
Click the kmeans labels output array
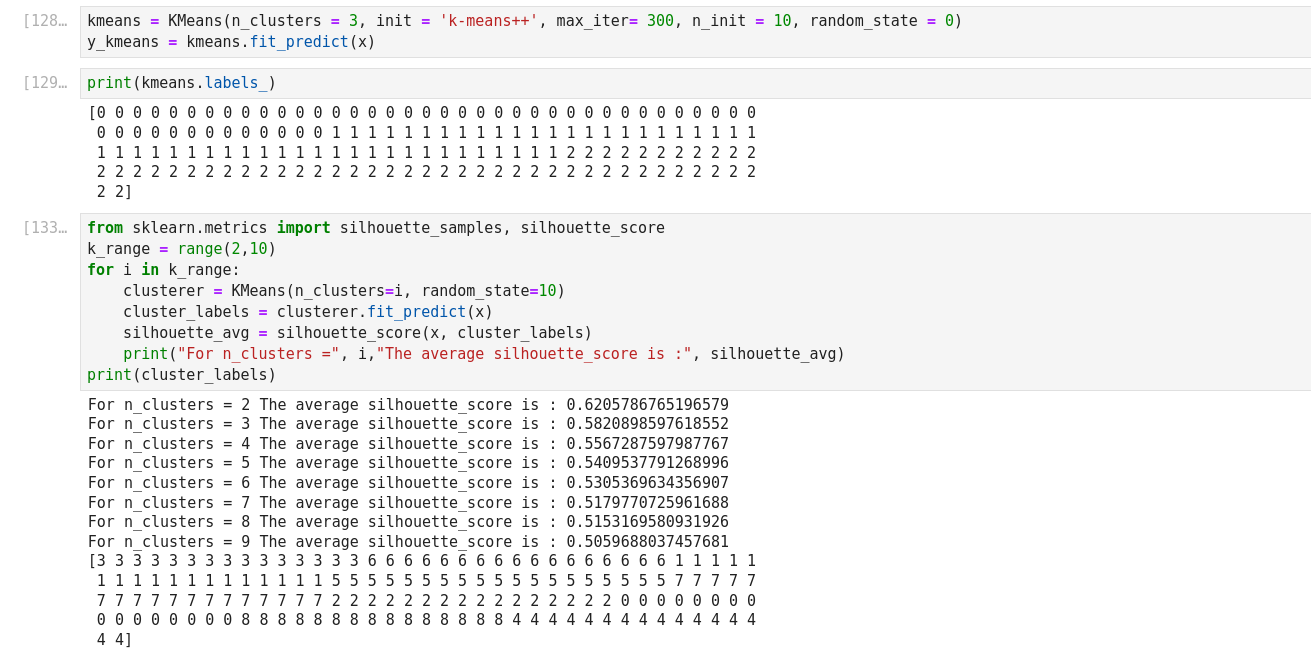[421, 152]
